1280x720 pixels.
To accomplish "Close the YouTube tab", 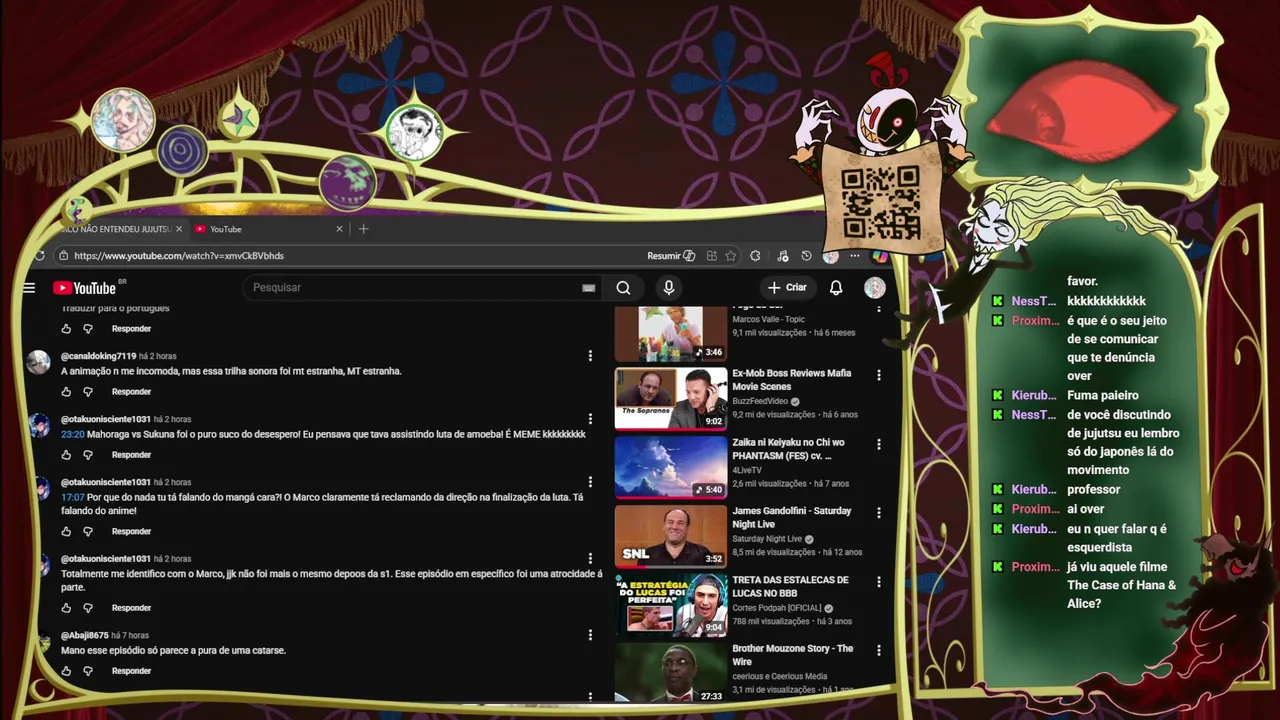I will pyautogui.click(x=339, y=229).
